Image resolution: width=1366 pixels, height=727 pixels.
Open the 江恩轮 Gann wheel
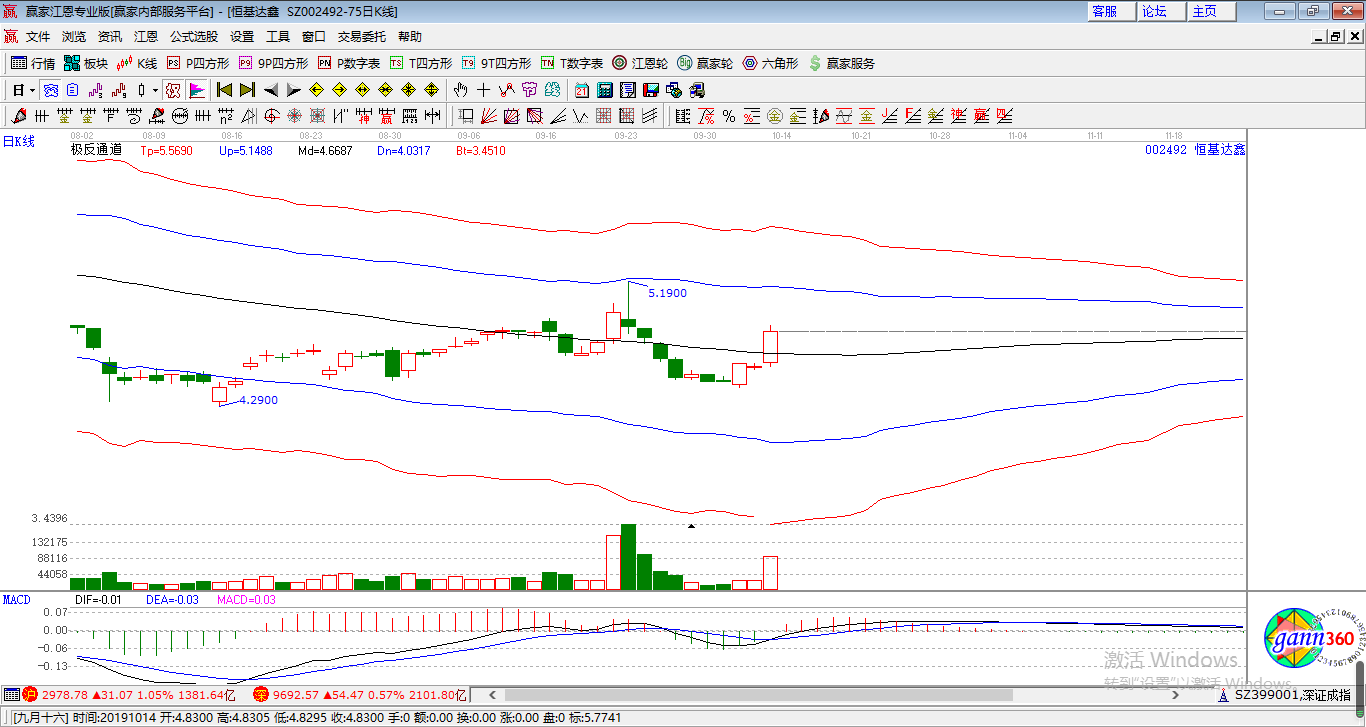click(640, 63)
